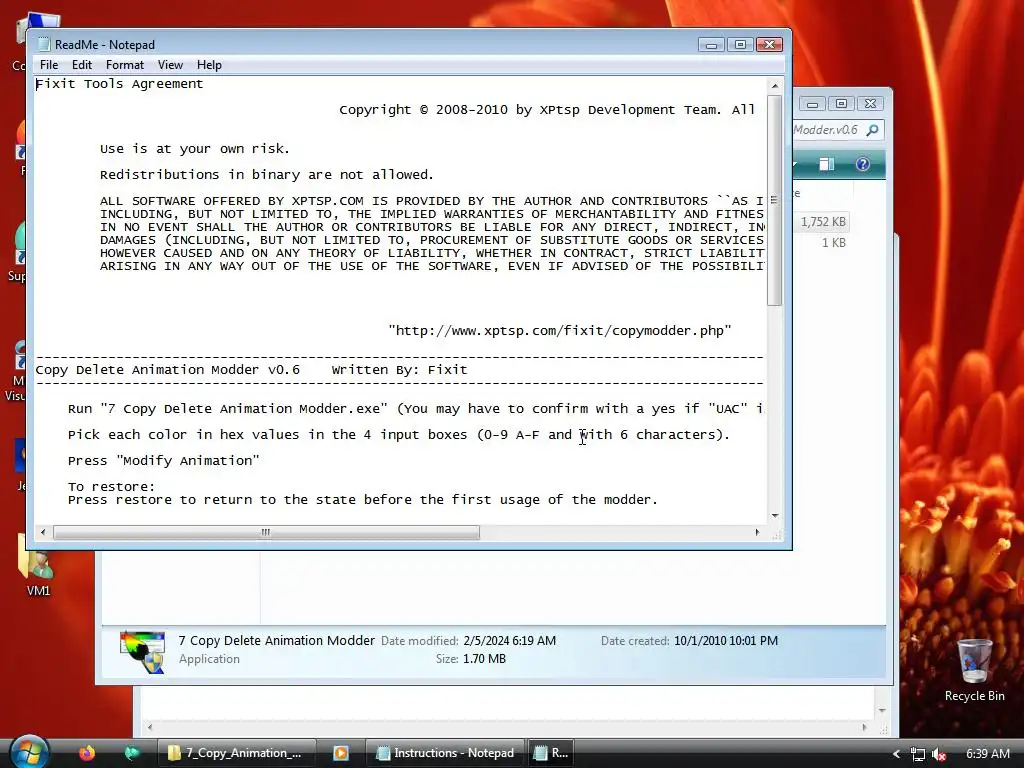The height and width of the screenshot is (768, 1024).
Task: Switch to 7_Copy_Animation_ folder taskbar button
Action: pos(236,753)
